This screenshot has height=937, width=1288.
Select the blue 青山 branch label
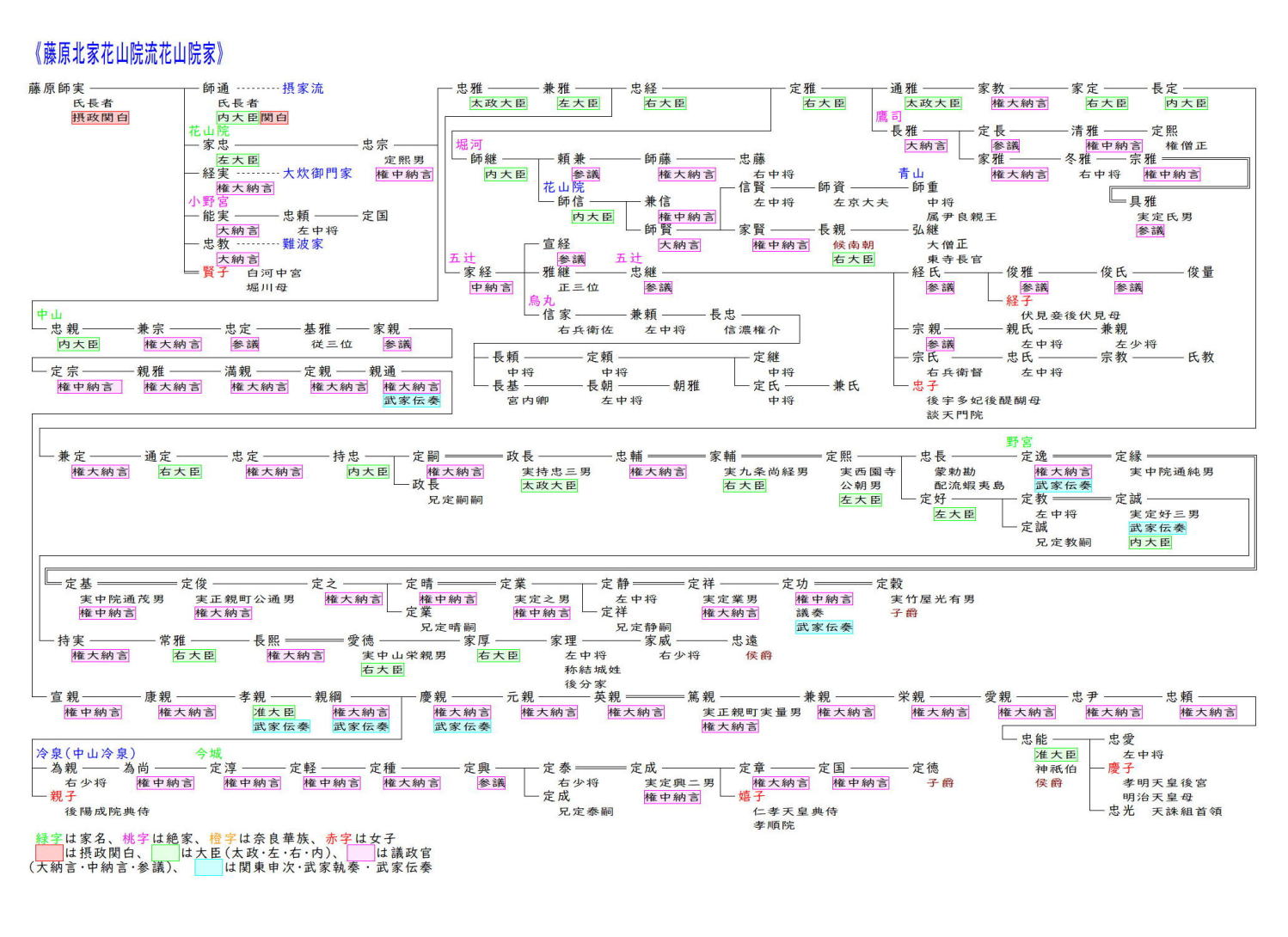tap(911, 173)
